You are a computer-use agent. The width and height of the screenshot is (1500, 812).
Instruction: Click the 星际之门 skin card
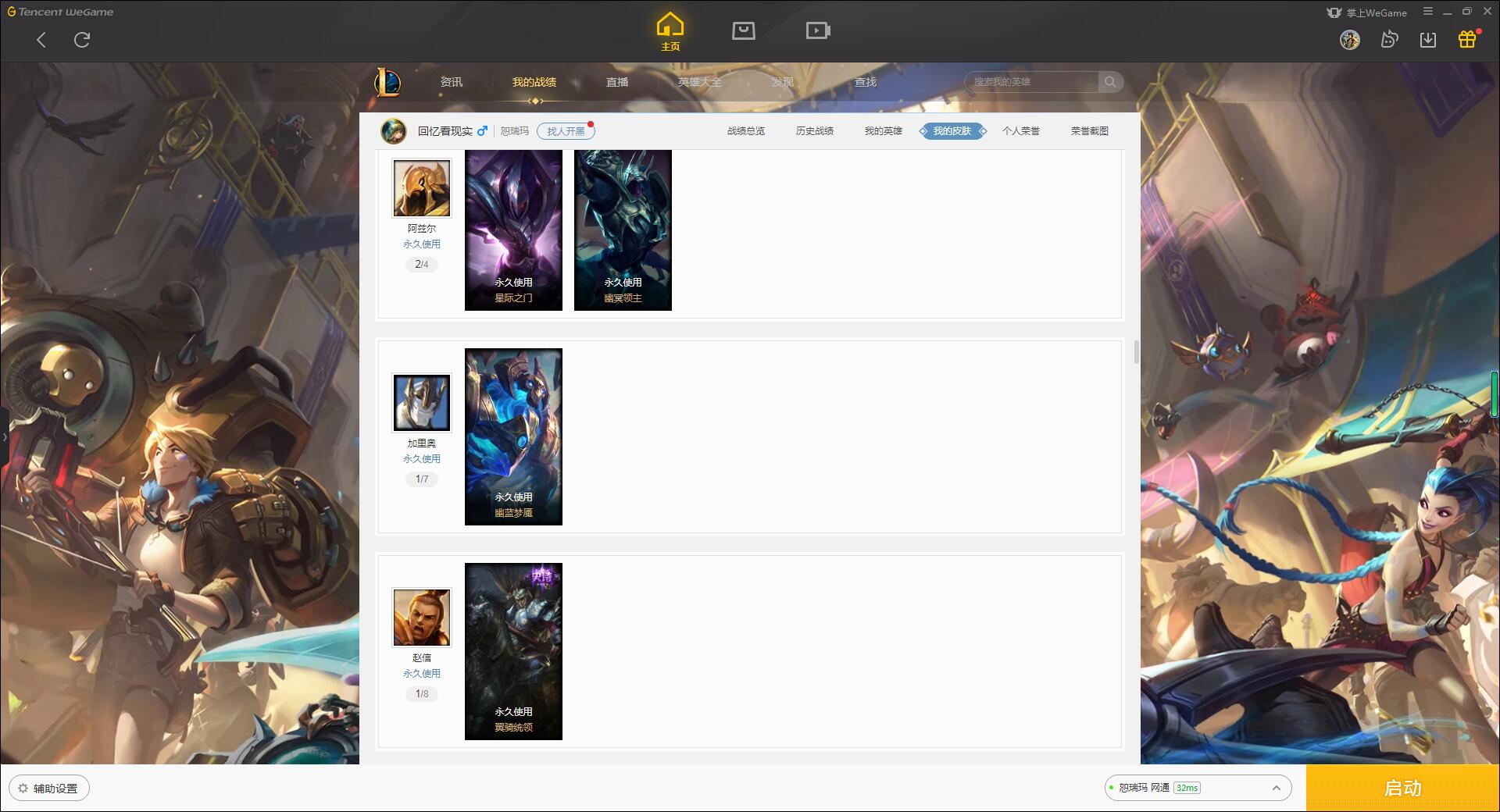513,230
